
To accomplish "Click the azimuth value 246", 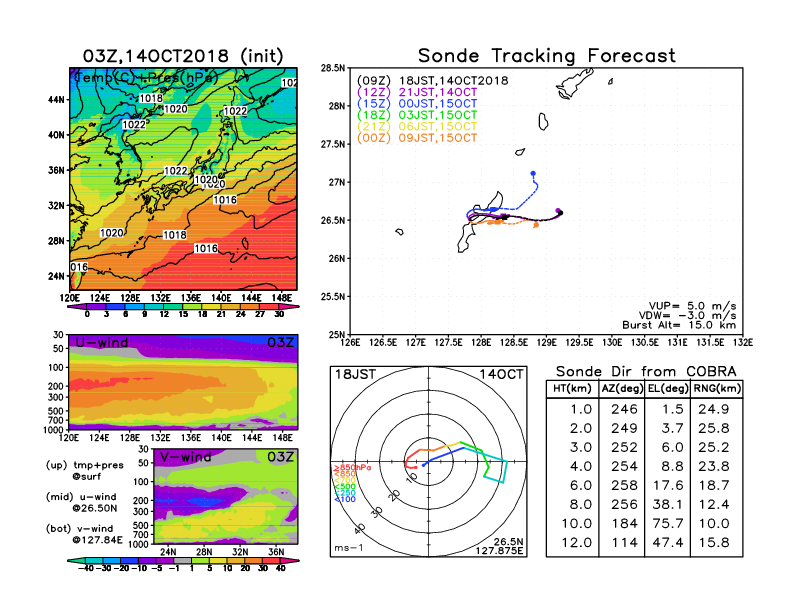I will click(x=624, y=409).
